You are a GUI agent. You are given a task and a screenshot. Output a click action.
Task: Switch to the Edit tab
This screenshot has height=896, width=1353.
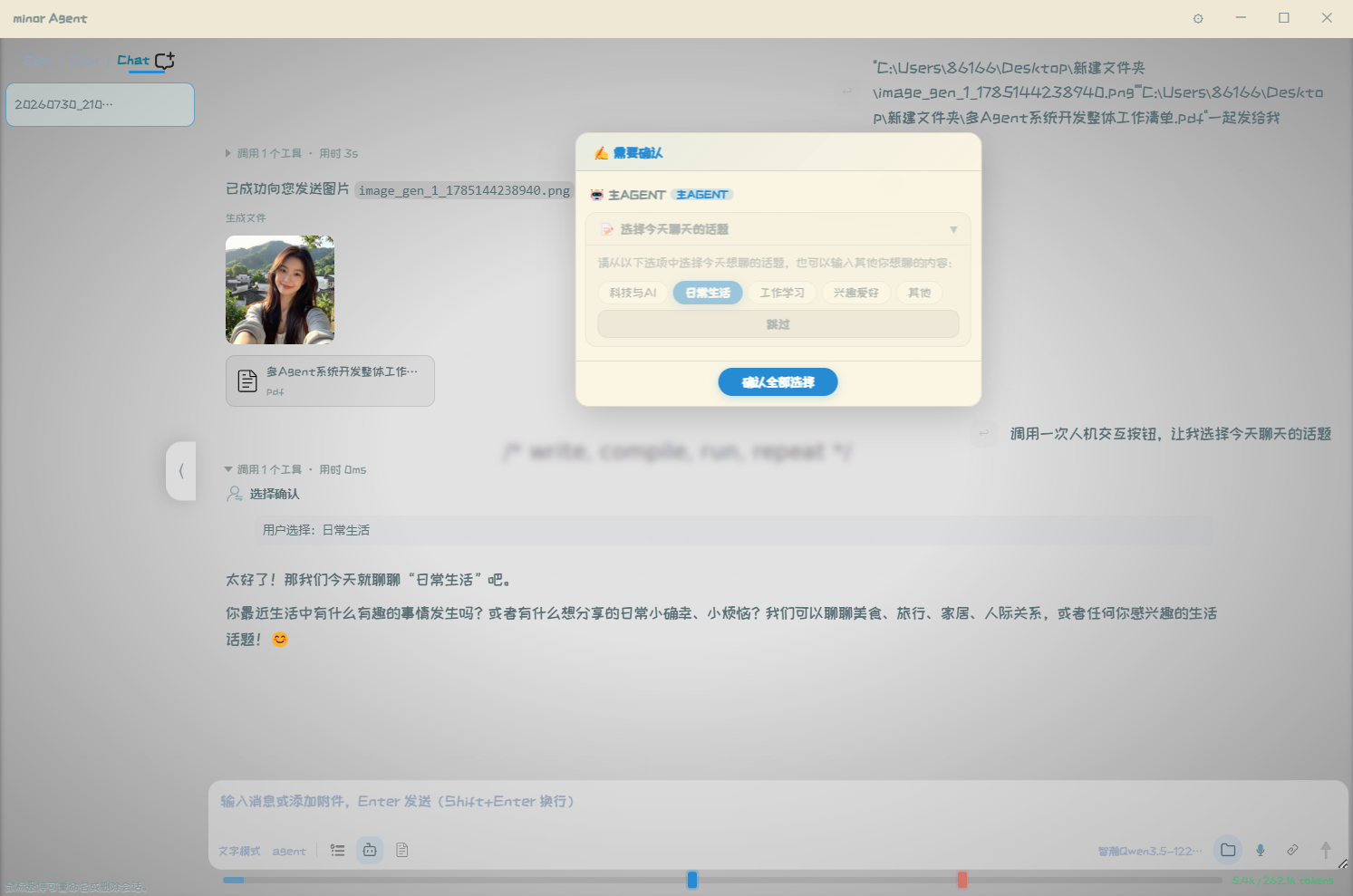click(37, 61)
